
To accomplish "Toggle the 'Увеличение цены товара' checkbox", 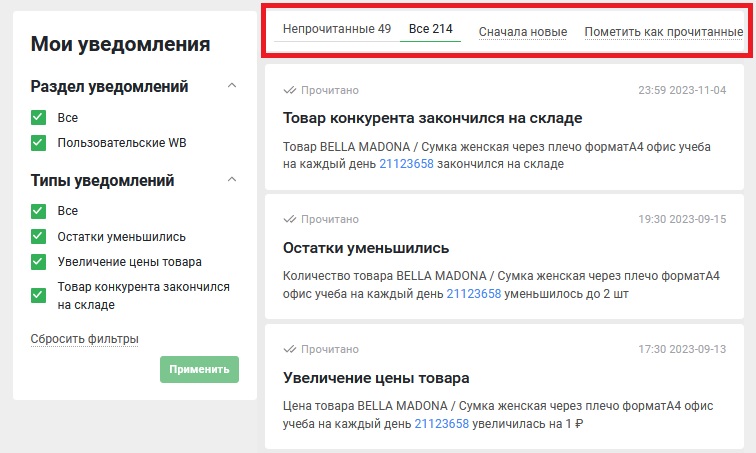I will coord(39,262).
